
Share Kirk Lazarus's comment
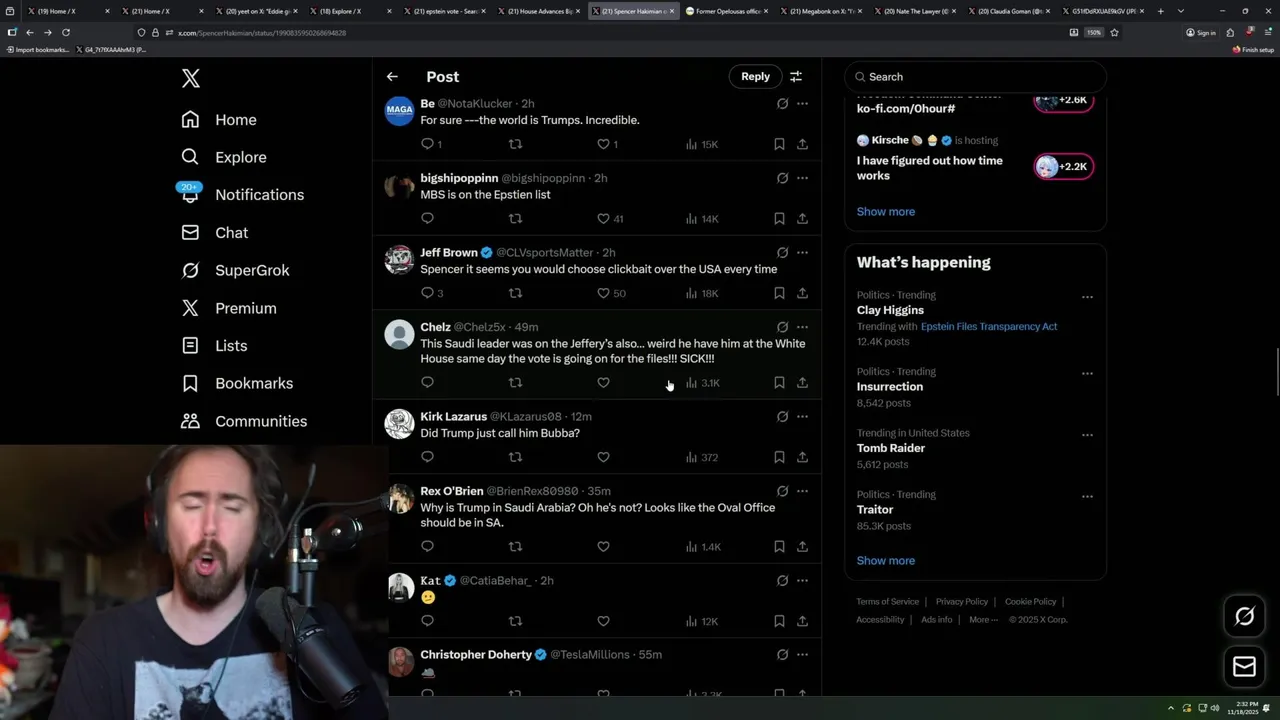(802, 457)
